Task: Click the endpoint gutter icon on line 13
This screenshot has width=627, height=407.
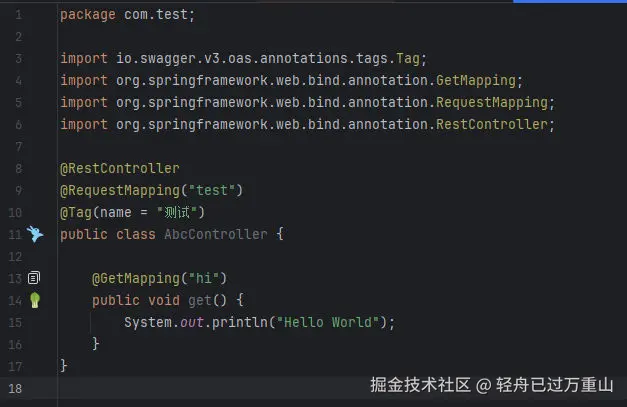Action: (x=34, y=277)
